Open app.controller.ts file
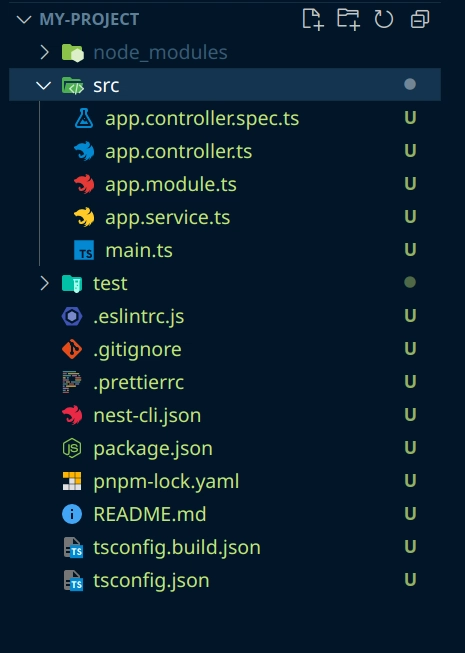 click(x=225, y=151)
